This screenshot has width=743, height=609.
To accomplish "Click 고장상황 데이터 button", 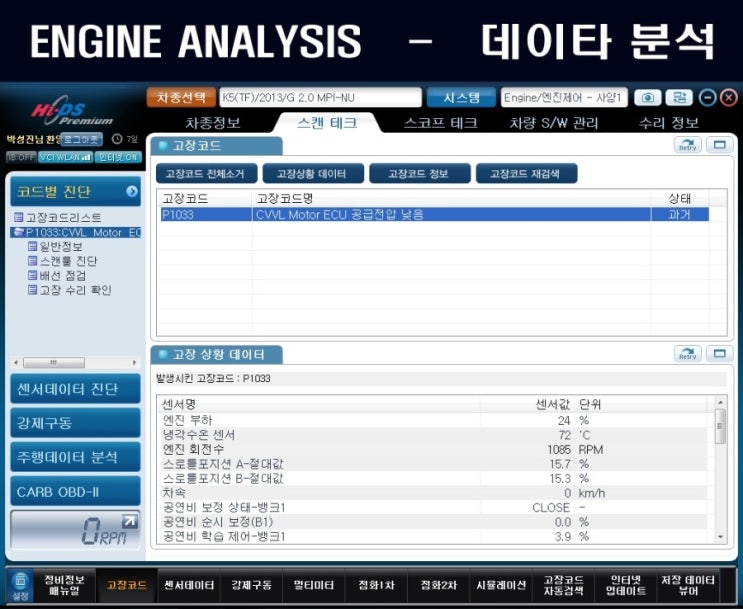I will [313, 173].
